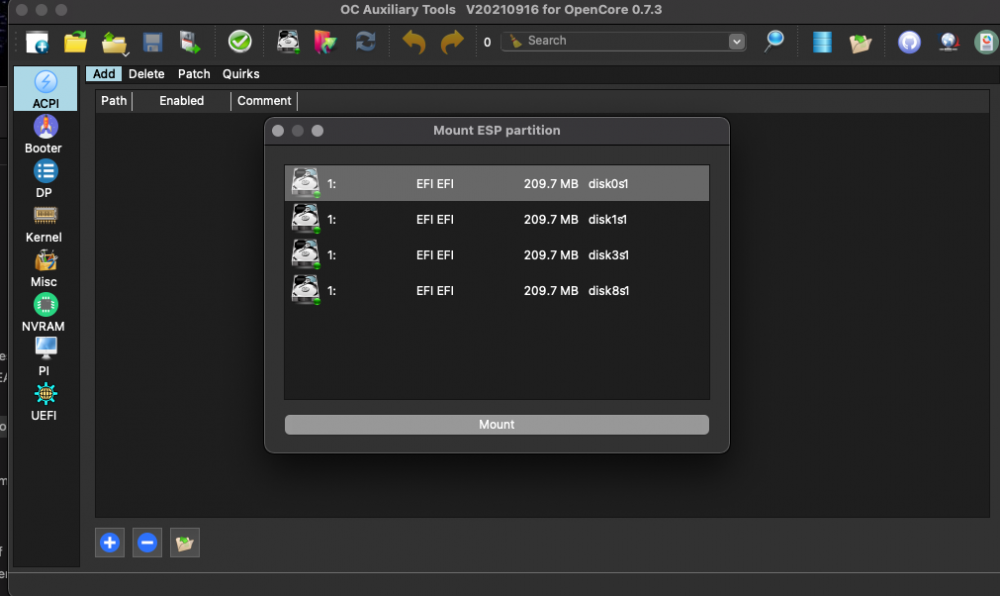Click the Enabled column header
Viewport: 1000px width, 596px height.
click(x=182, y=101)
